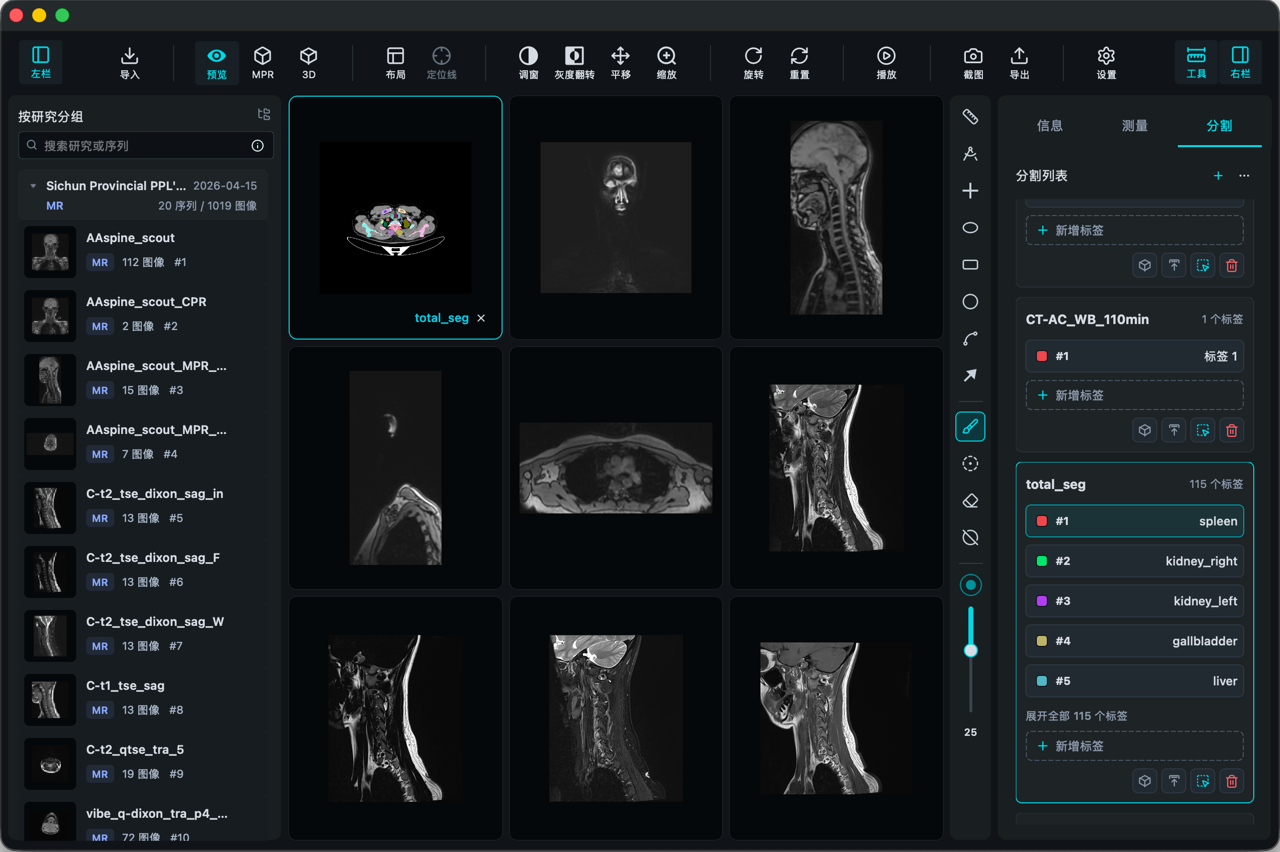The height and width of the screenshot is (852, 1280).
Task: Select the CT-AC_WB_110min 标签 1 row
Action: coord(1135,356)
